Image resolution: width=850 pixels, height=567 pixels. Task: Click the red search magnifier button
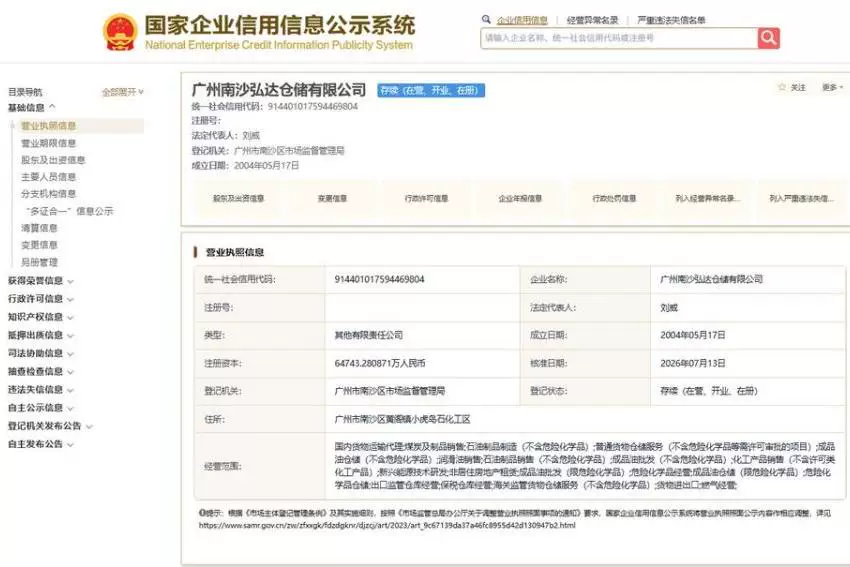pos(768,38)
